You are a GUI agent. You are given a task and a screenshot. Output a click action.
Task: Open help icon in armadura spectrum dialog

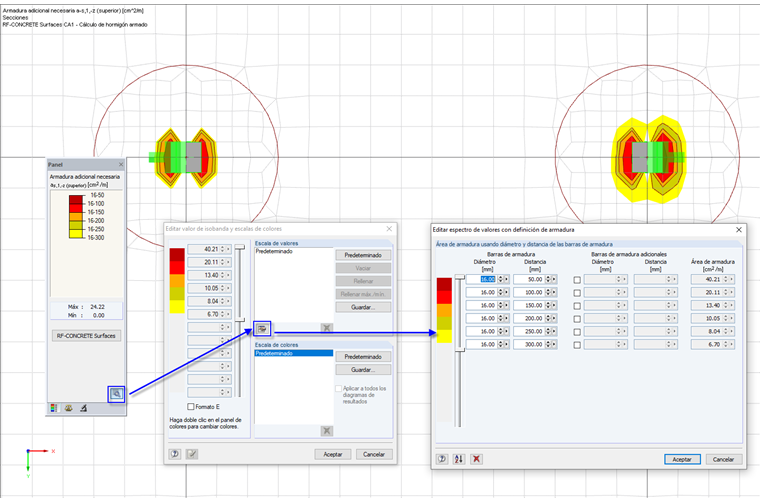[x=442, y=459]
